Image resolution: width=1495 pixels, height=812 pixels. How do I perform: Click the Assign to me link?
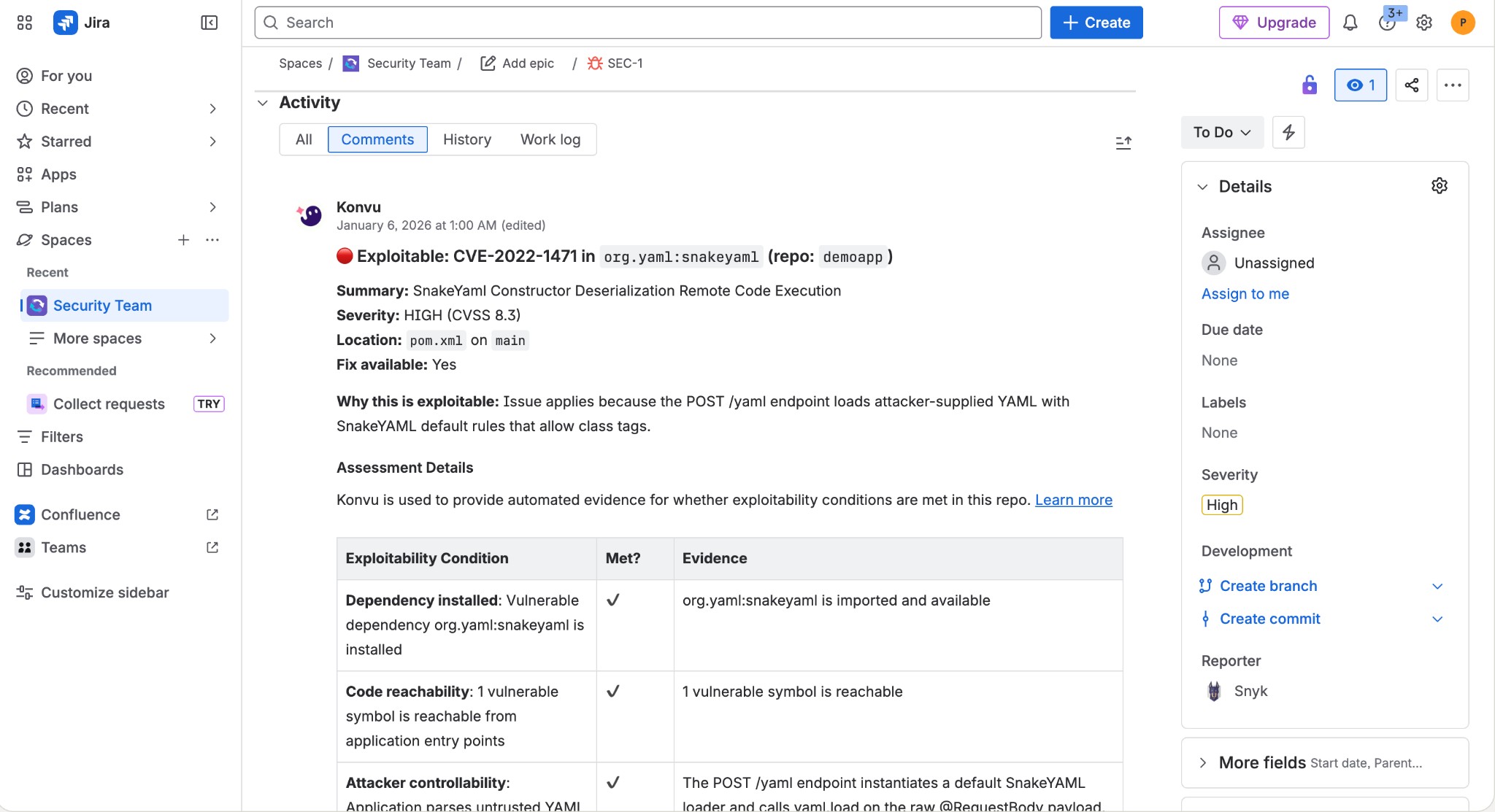point(1245,294)
